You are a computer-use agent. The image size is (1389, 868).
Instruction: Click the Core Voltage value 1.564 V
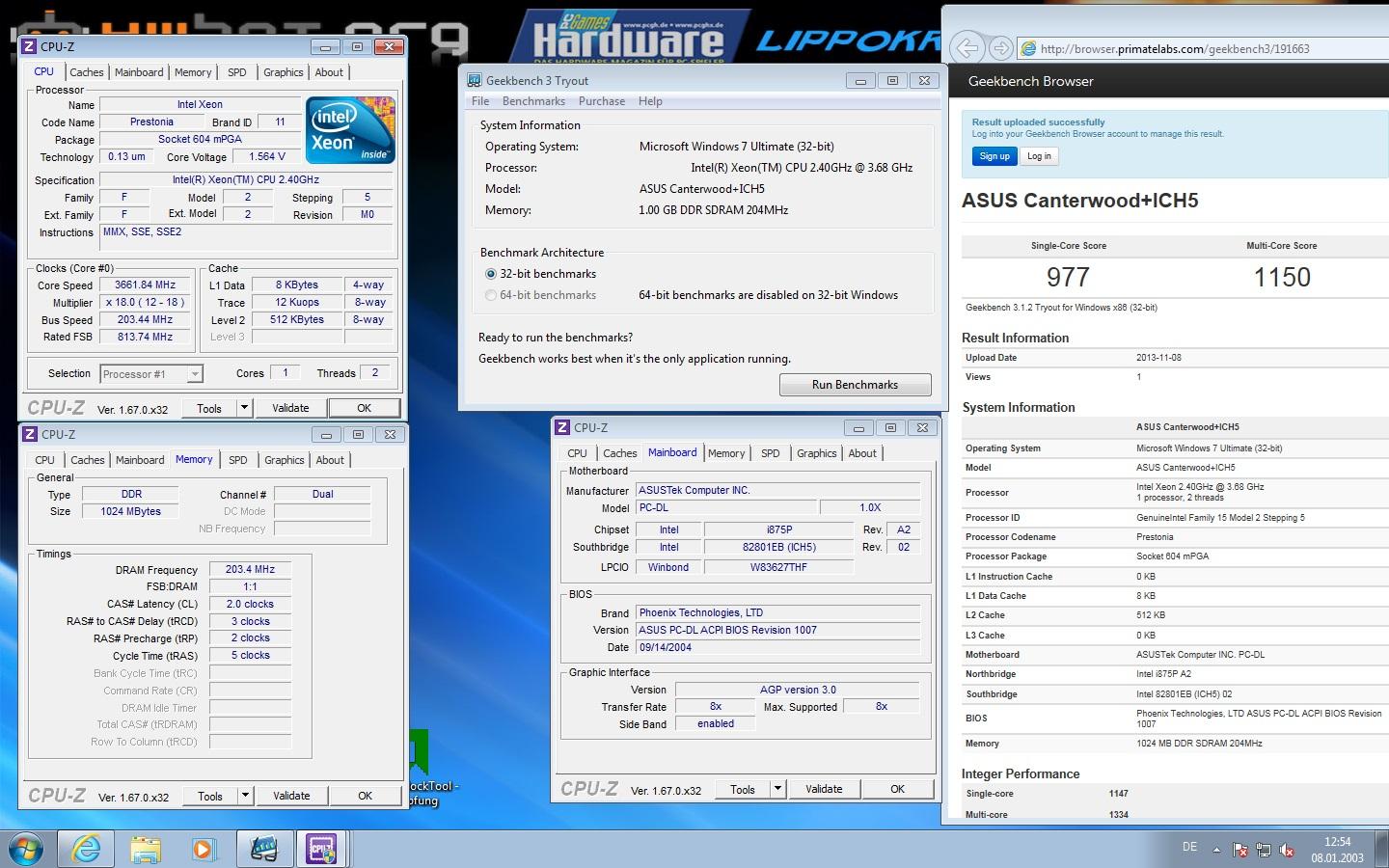click(266, 156)
